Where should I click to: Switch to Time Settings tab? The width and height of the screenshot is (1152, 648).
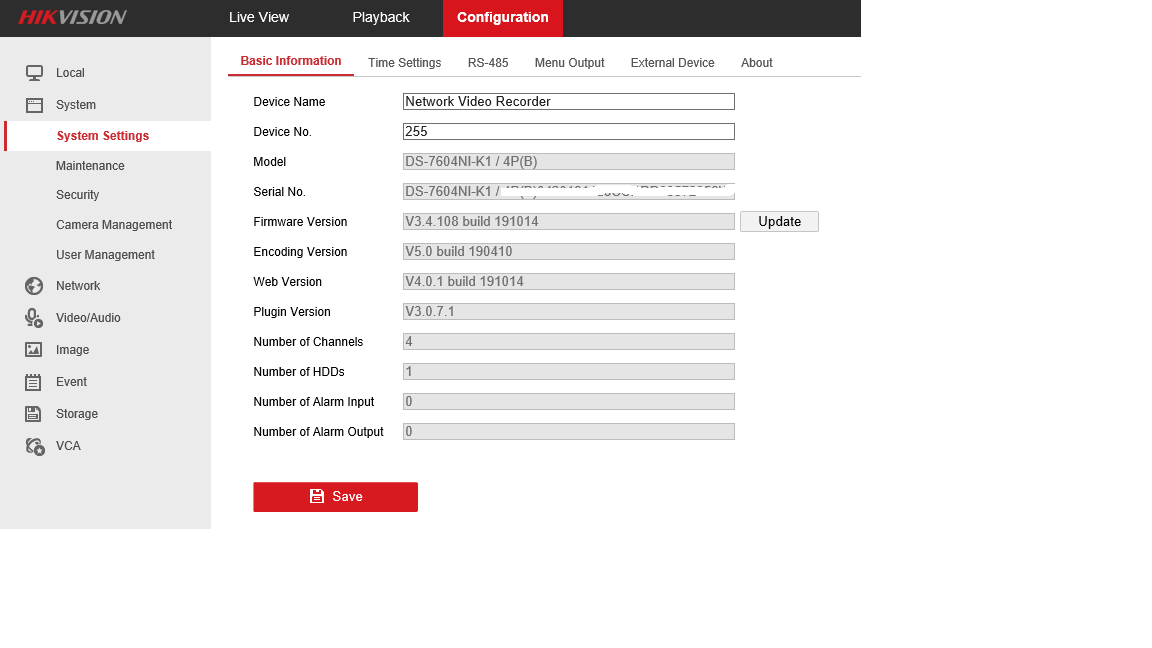point(404,63)
